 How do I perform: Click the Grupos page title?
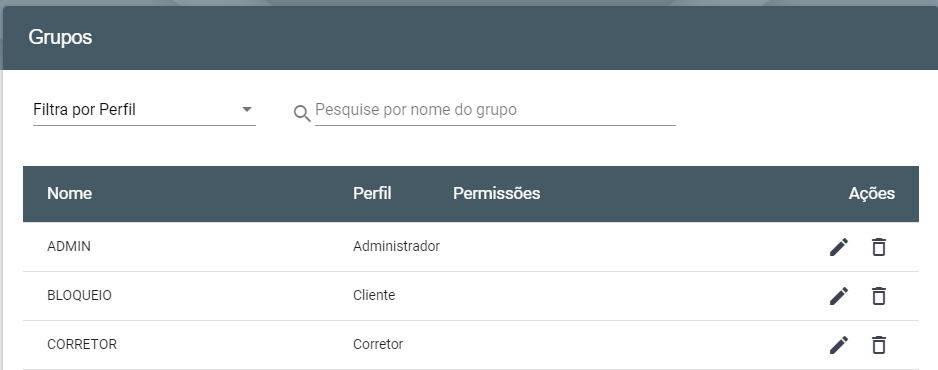[x=60, y=38]
